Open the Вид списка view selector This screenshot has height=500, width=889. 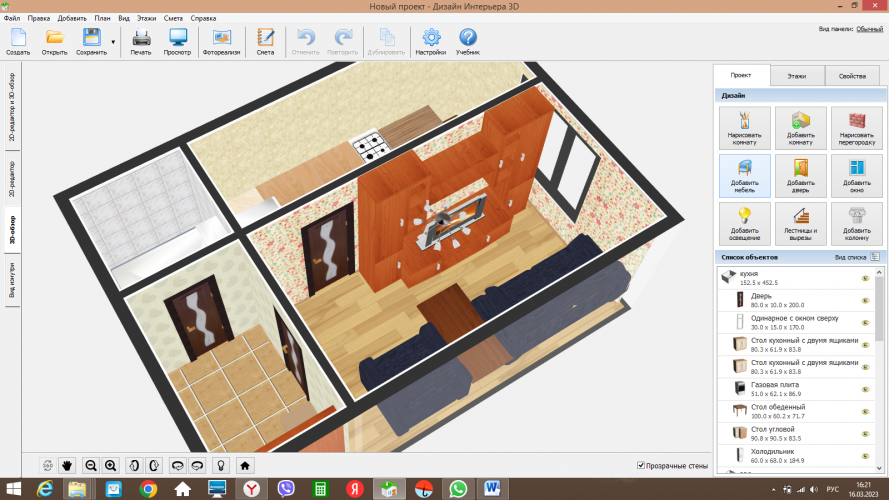coord(874,257)
